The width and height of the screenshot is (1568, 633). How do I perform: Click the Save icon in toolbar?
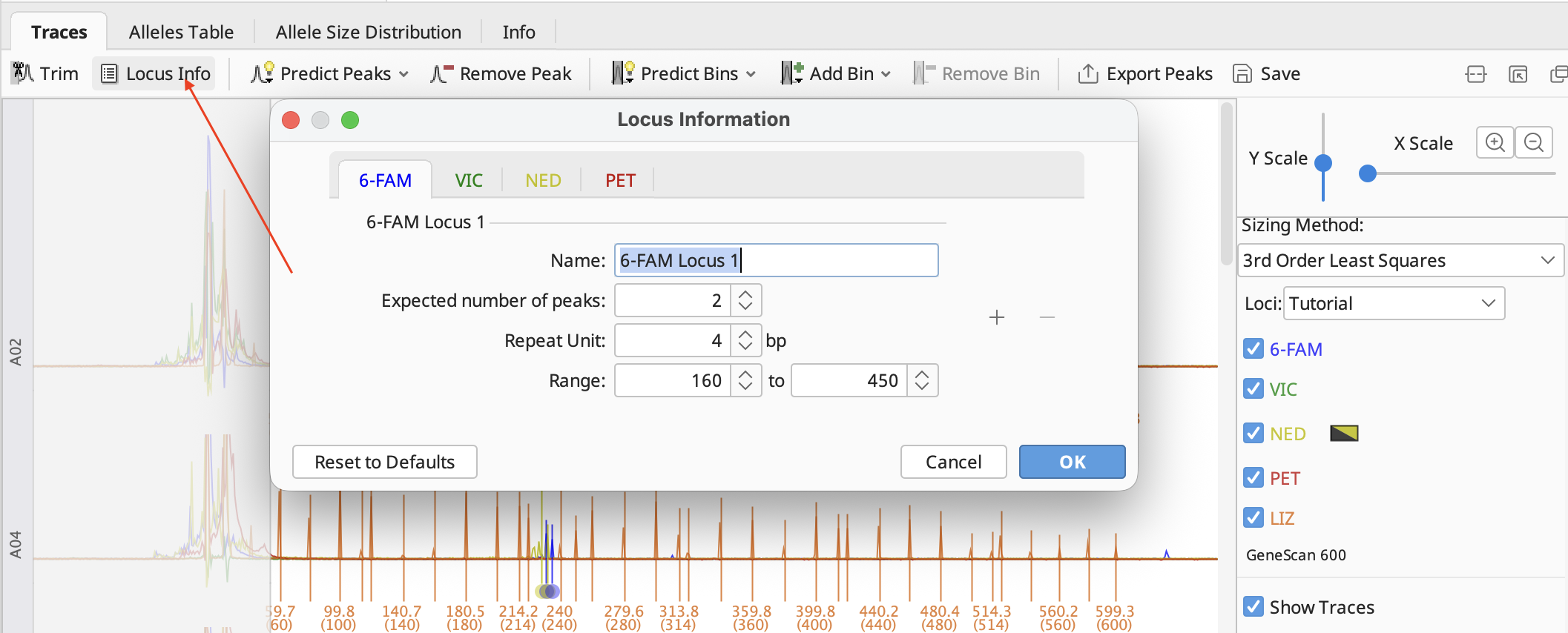coord(1242,73)
